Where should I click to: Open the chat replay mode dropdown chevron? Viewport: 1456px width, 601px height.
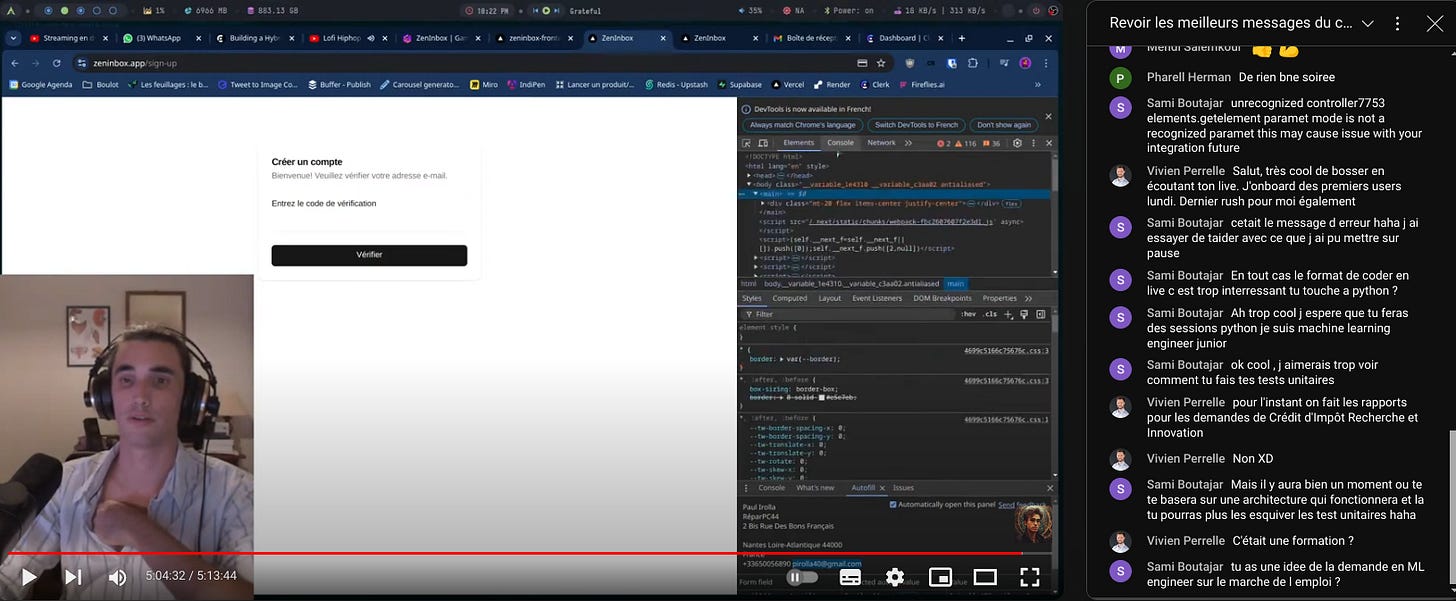1367,23
